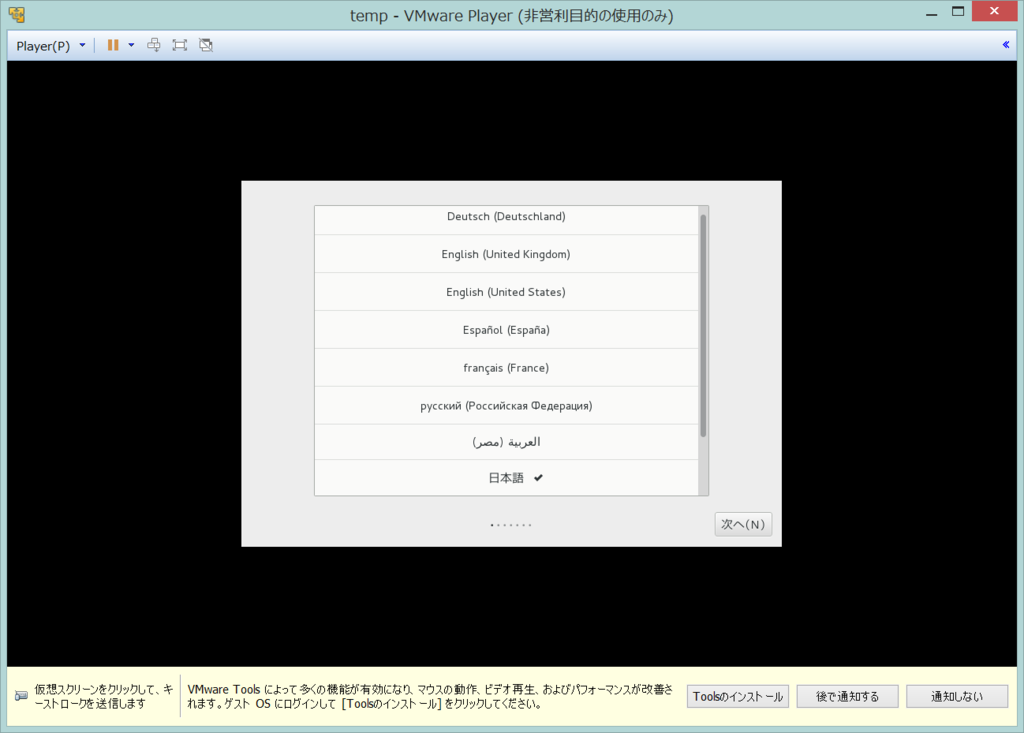
Task: Pause the virtual machine with the pause icon
Action: coord(113,45)
